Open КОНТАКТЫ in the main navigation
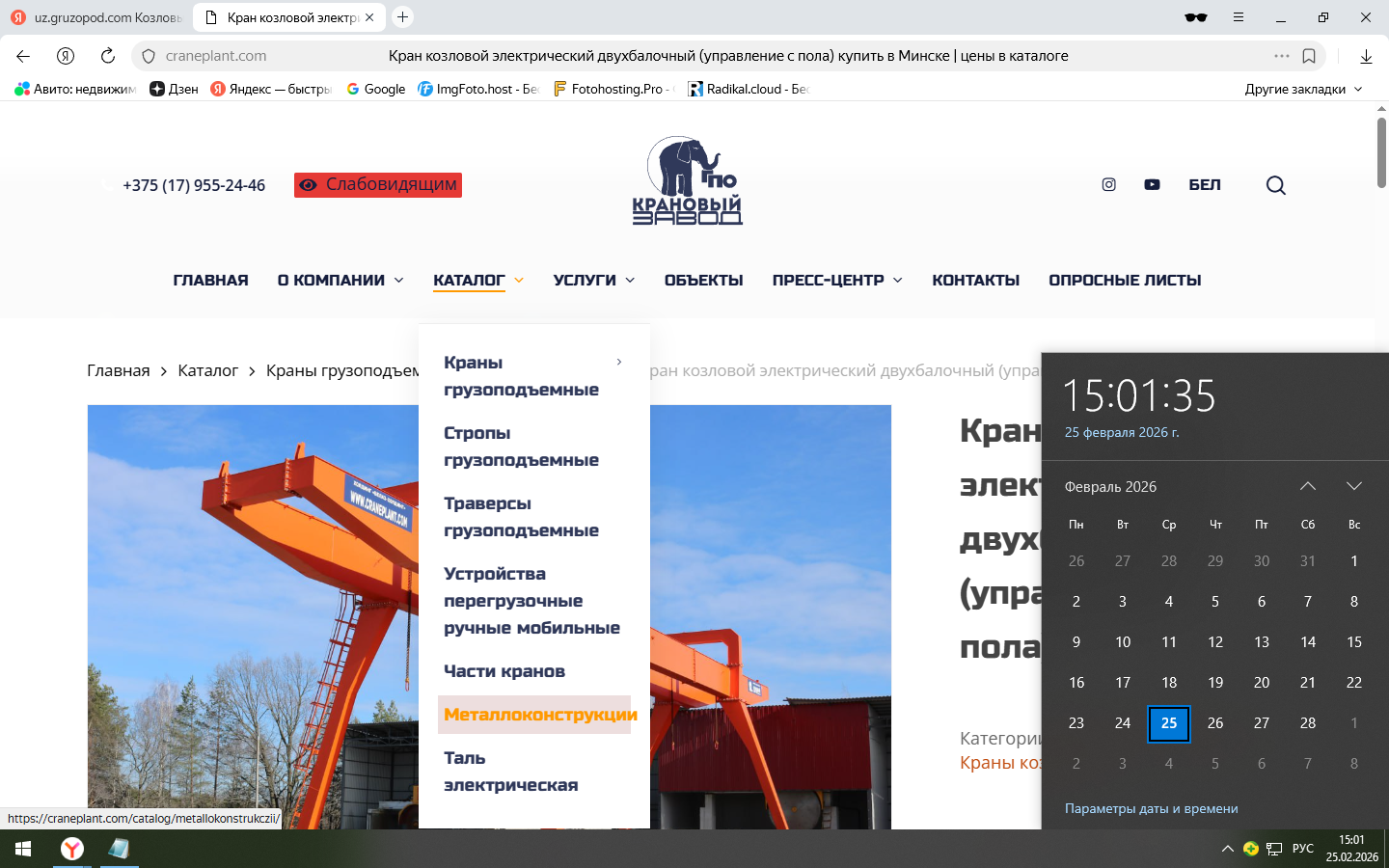This screenshot has width=1389, height=868. [976, 281]
